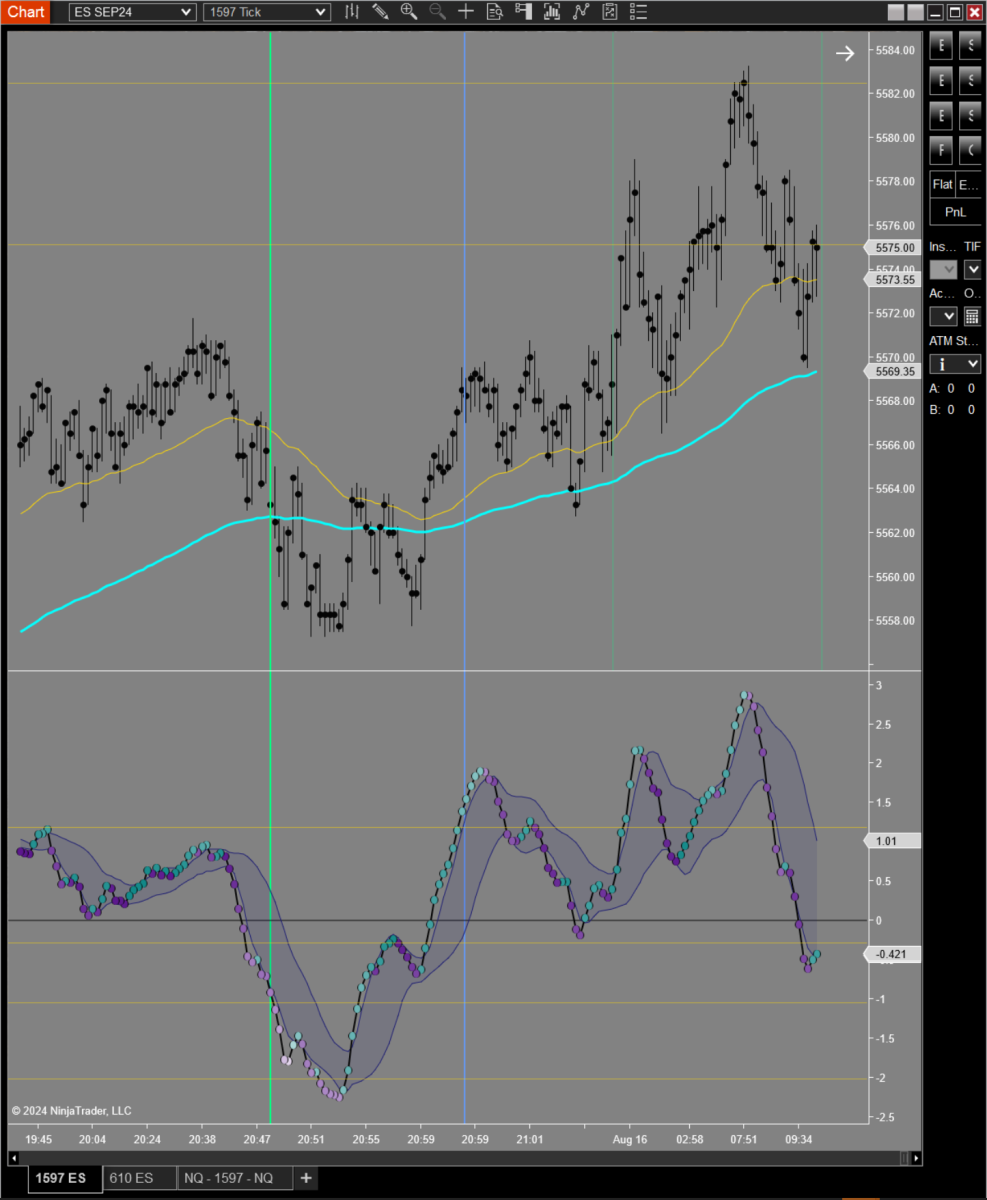This screenshot has width=987, height=1200.
Task: Click the horizontal scrollbar left arrow
Action: pos(14,1157)
